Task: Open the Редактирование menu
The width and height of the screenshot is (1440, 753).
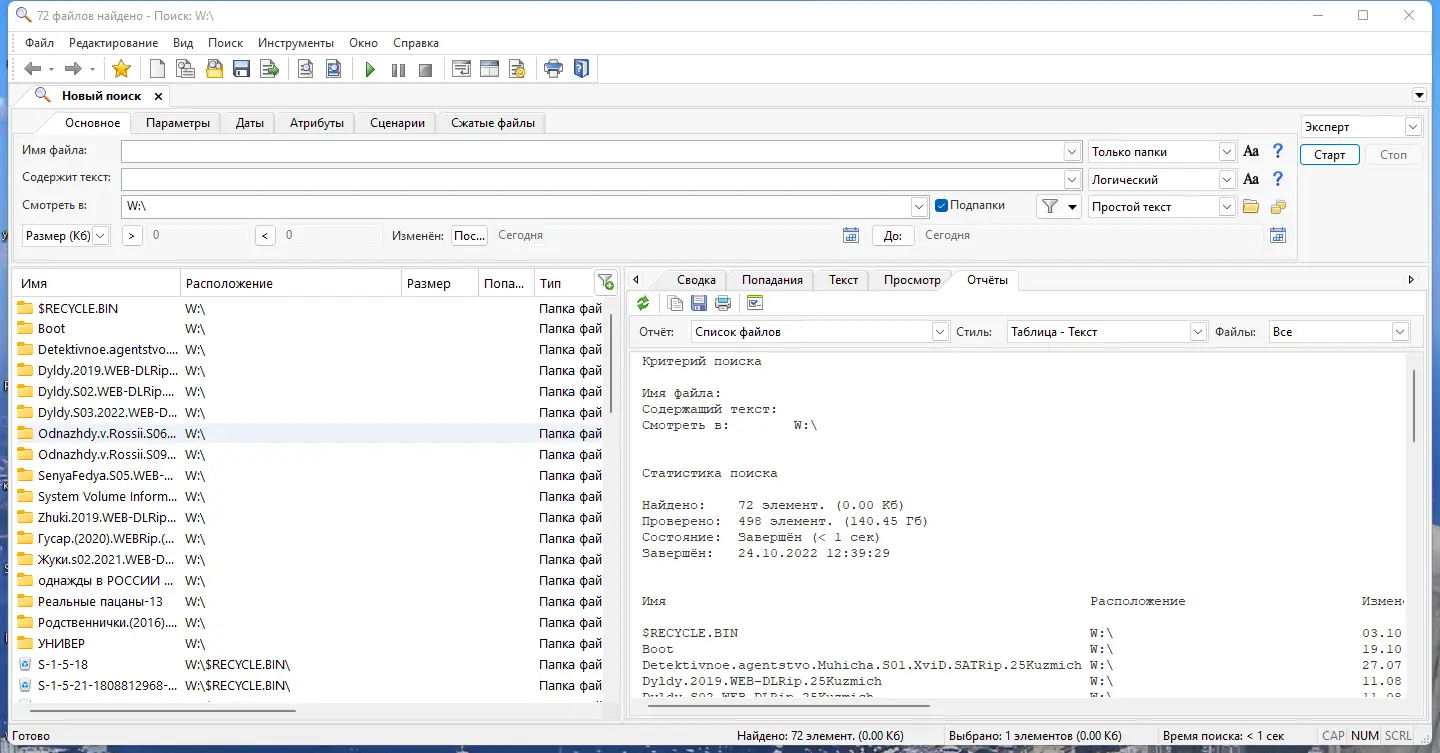Action: [114, 43]
